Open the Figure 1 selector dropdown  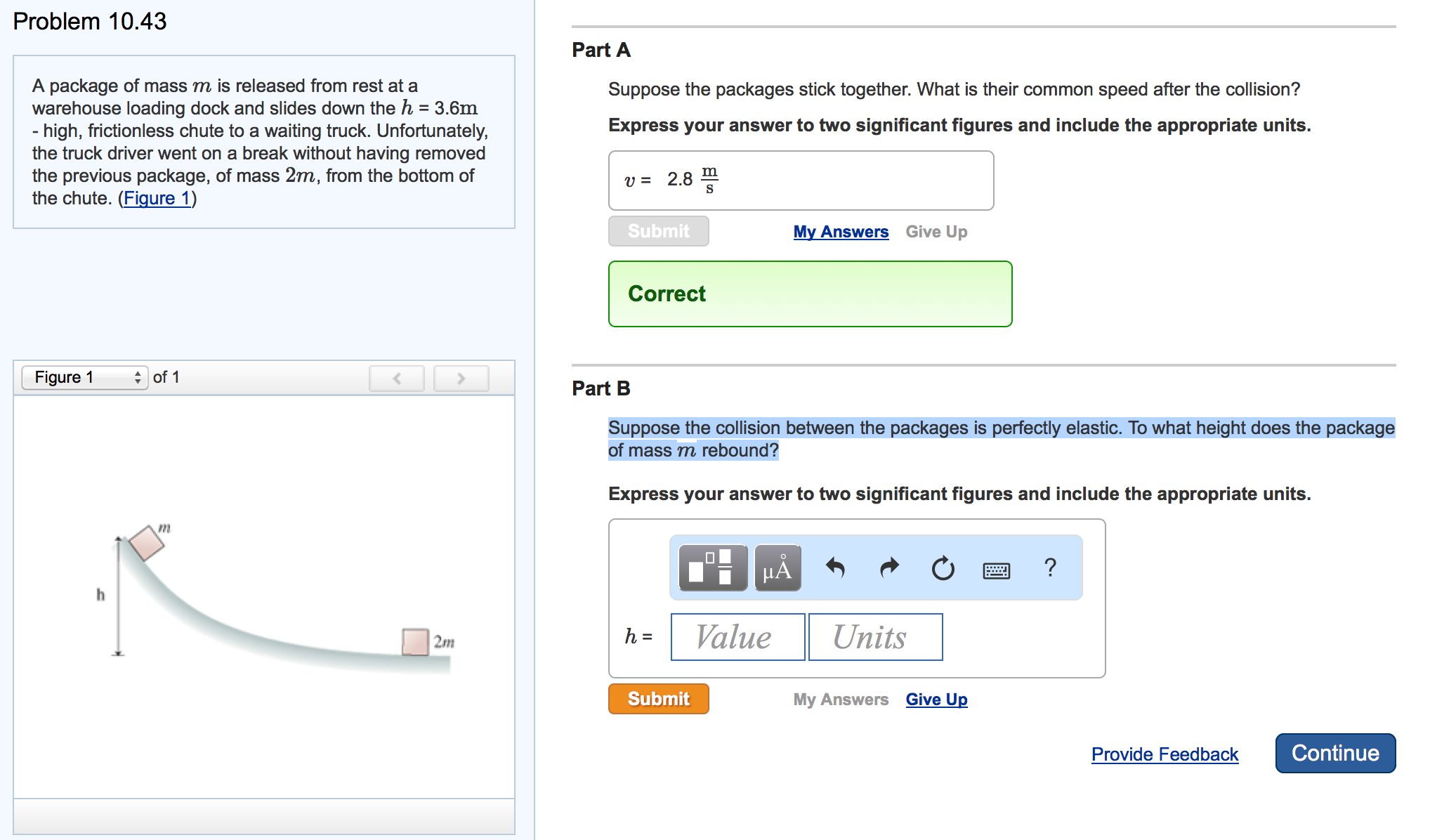tap(84, 377)
